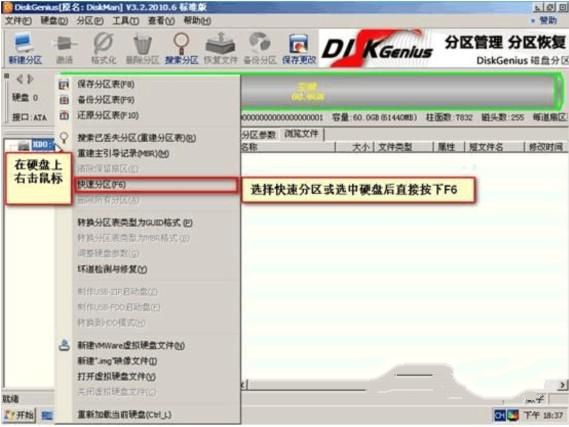
Task: Open the 工具 menu in menu bar
Action: (125, 21)
